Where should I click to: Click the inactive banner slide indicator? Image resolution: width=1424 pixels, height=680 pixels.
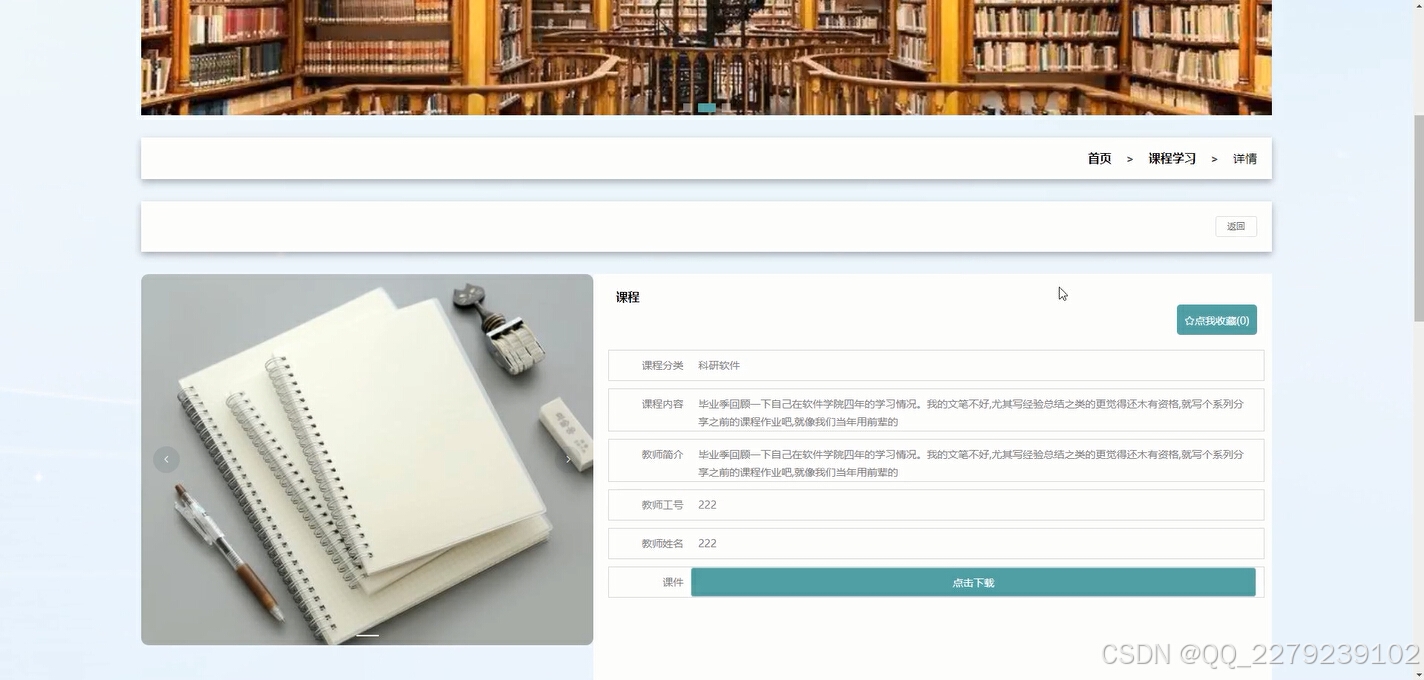point(687,107)
